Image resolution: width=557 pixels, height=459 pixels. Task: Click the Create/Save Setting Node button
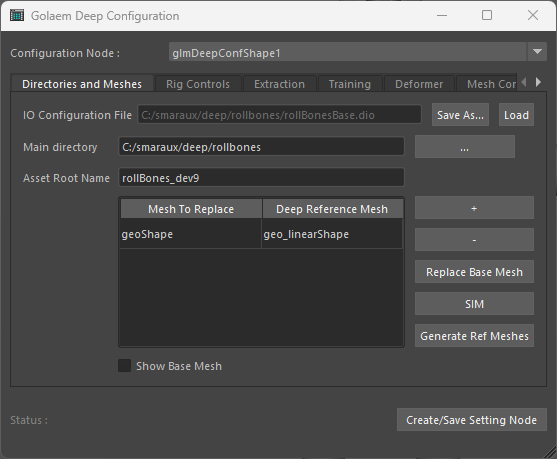471,420
